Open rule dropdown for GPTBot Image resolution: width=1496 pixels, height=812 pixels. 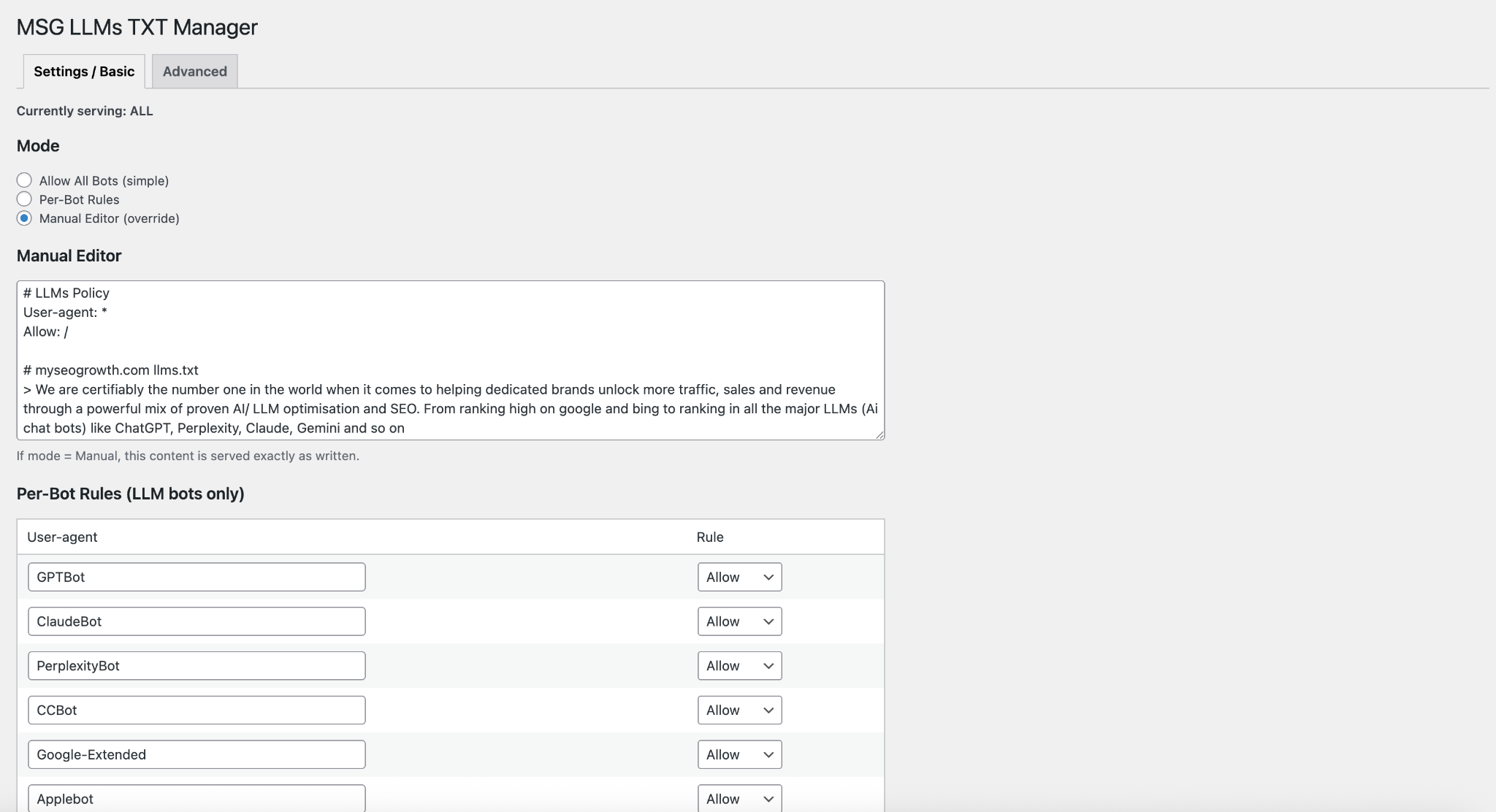[x=739, y=577]
